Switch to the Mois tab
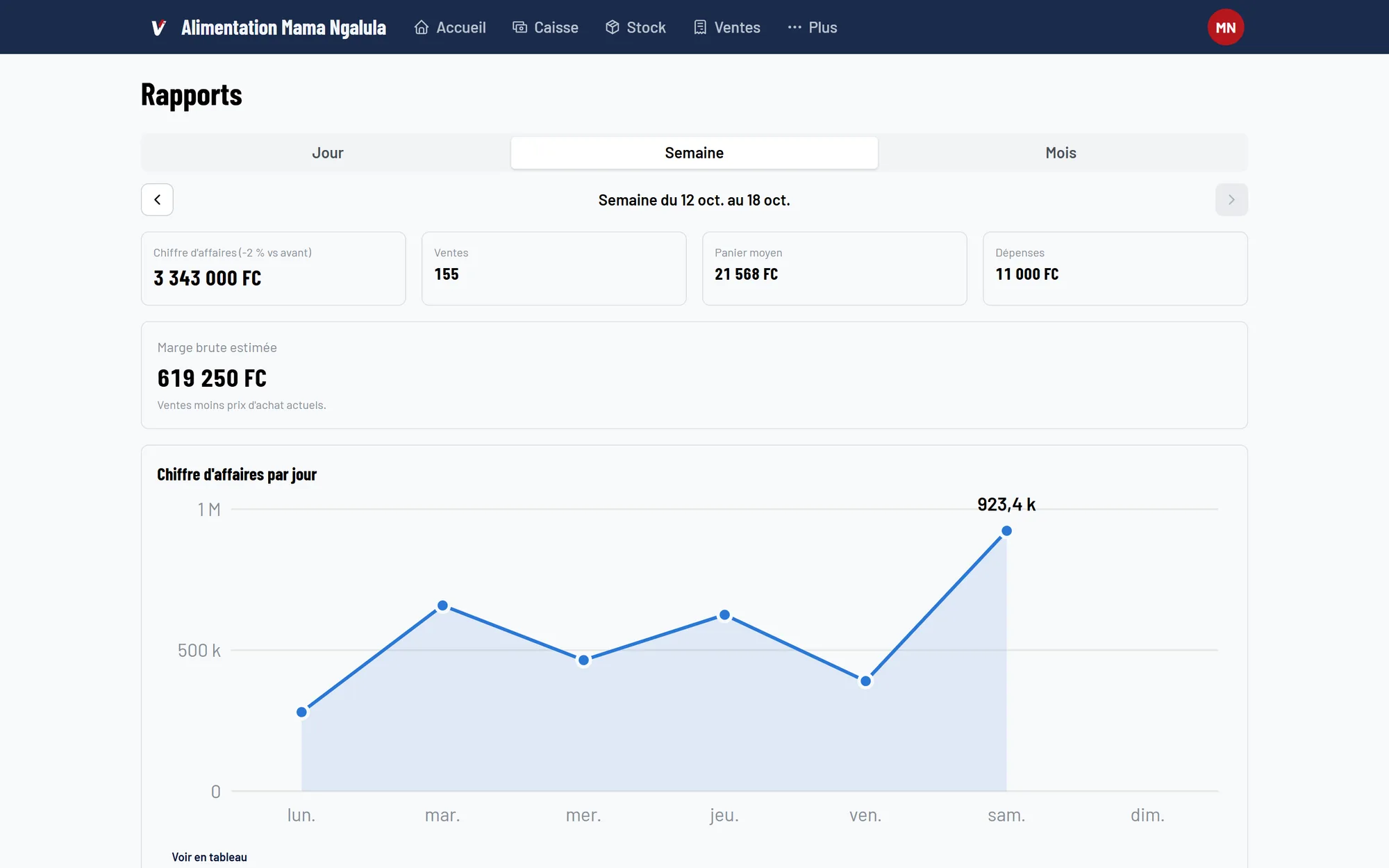This screenshot has height=868, width=1389. (1061, 153)
